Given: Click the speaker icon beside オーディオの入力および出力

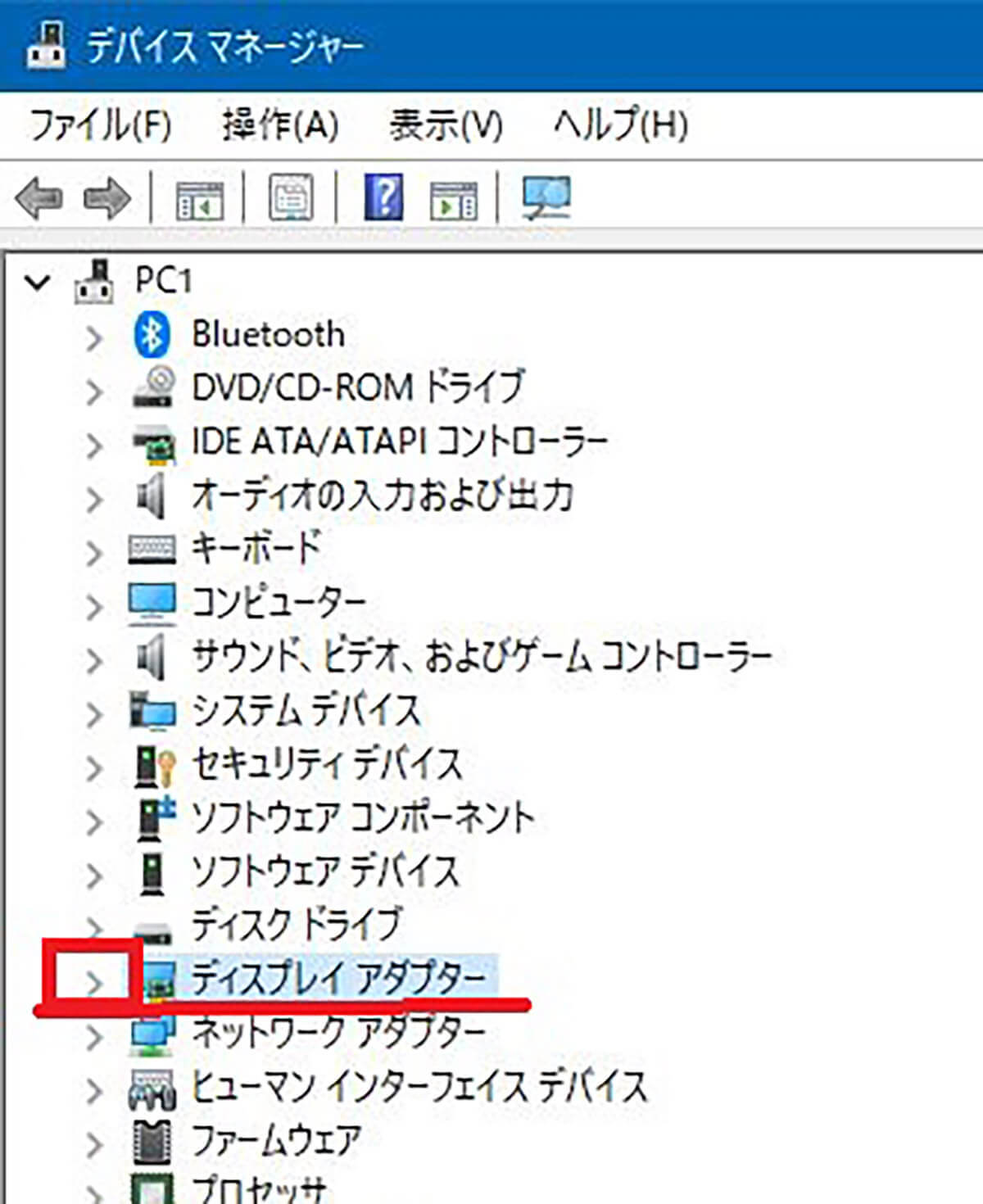Looking at the screenshot, I should click(x=151, y=496).
